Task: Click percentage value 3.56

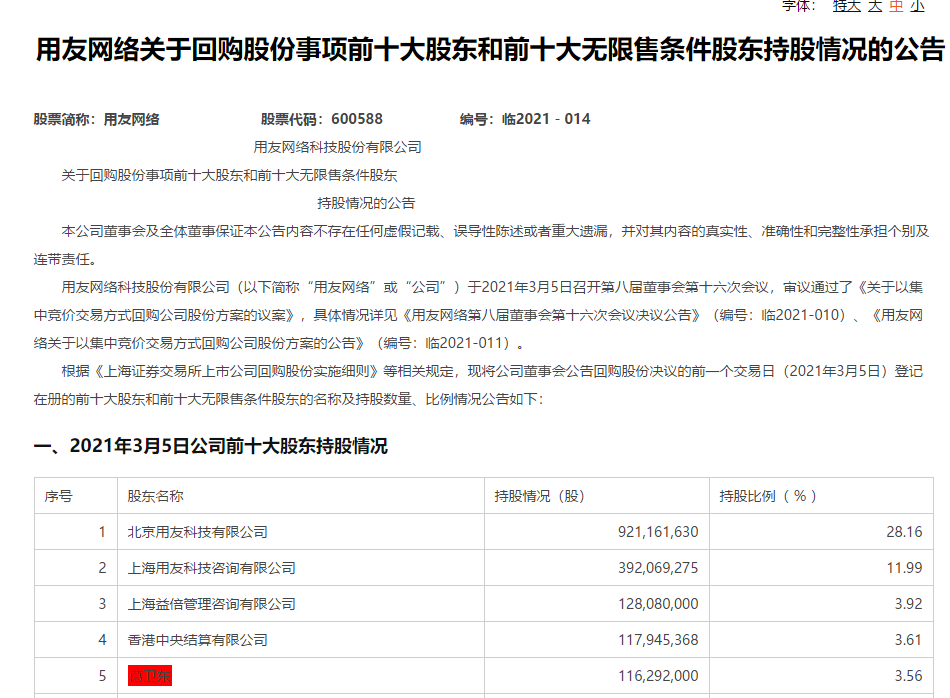Action: [908, 676]
